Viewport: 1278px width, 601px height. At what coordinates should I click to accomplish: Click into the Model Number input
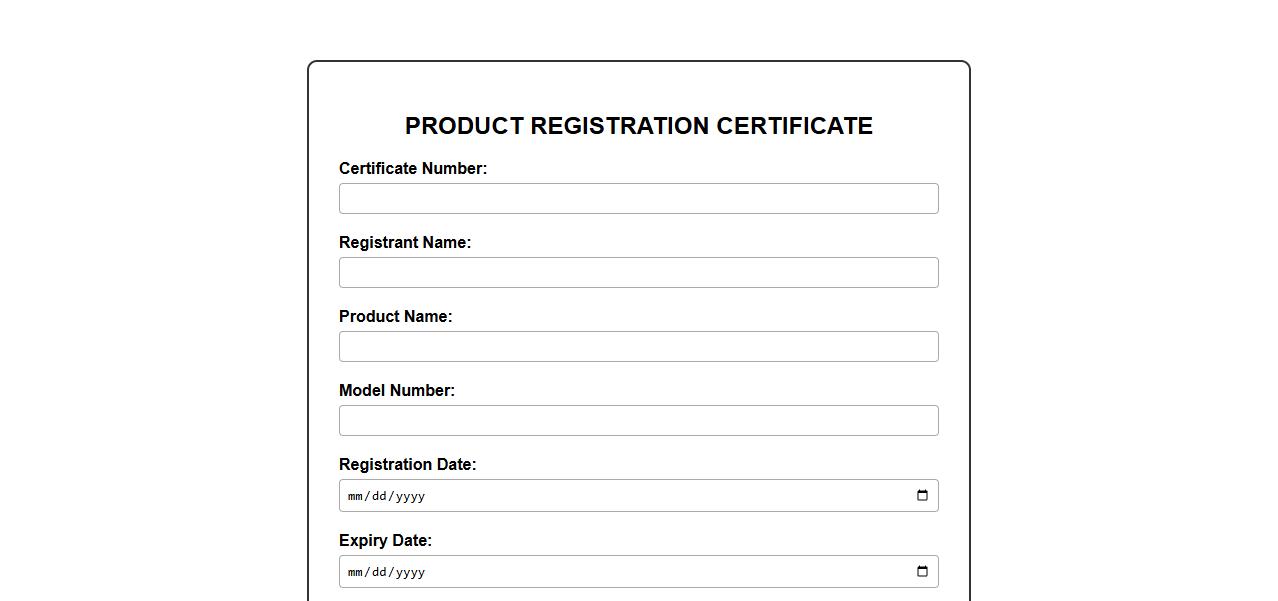click(638, 421)
